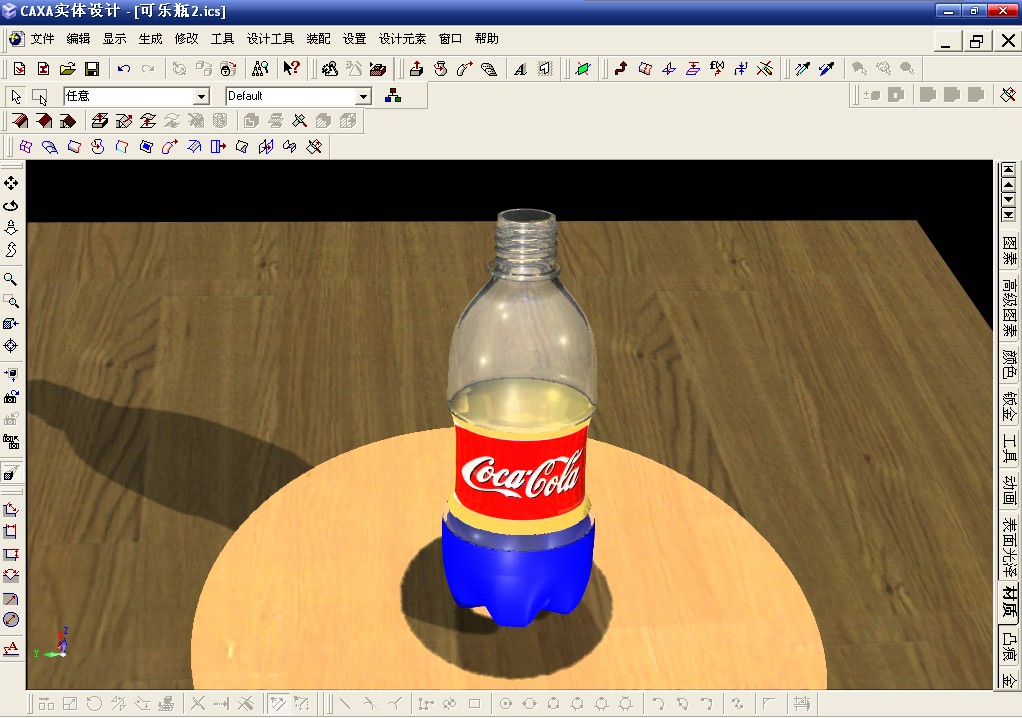Open a file with the yellow folder icon
This screenshot has height=718, width=1022.
68,68
